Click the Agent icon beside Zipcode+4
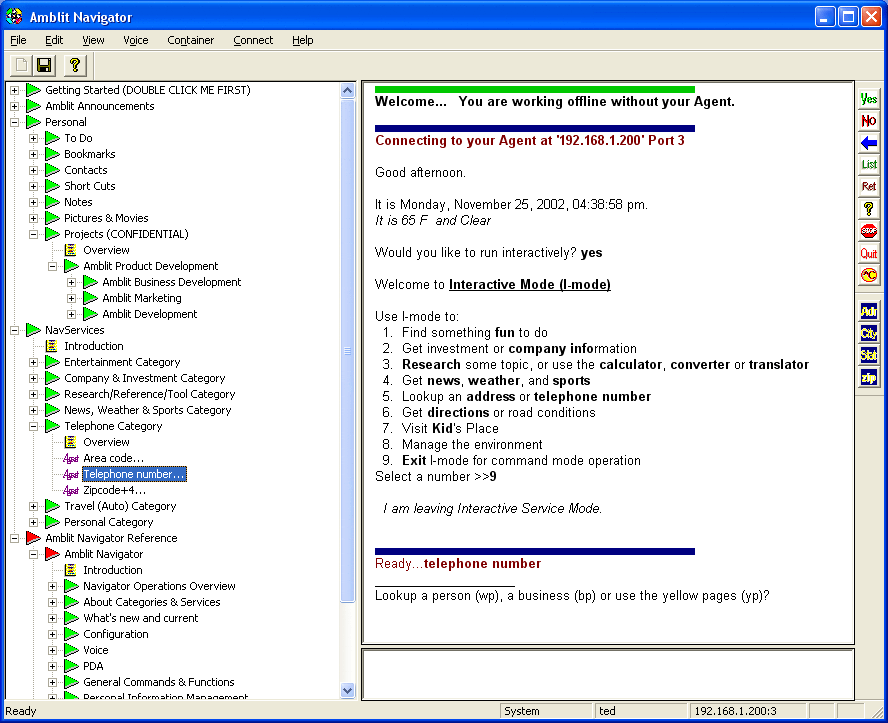This screenshot has width=888, height=723. click(x=71, y=490)
